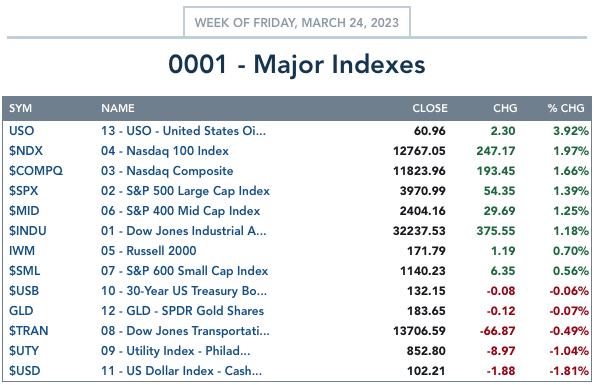Sort by % CHG column header
Image resolution: width=596 pixels, height=385 pixels.
[x=566, y=108]
